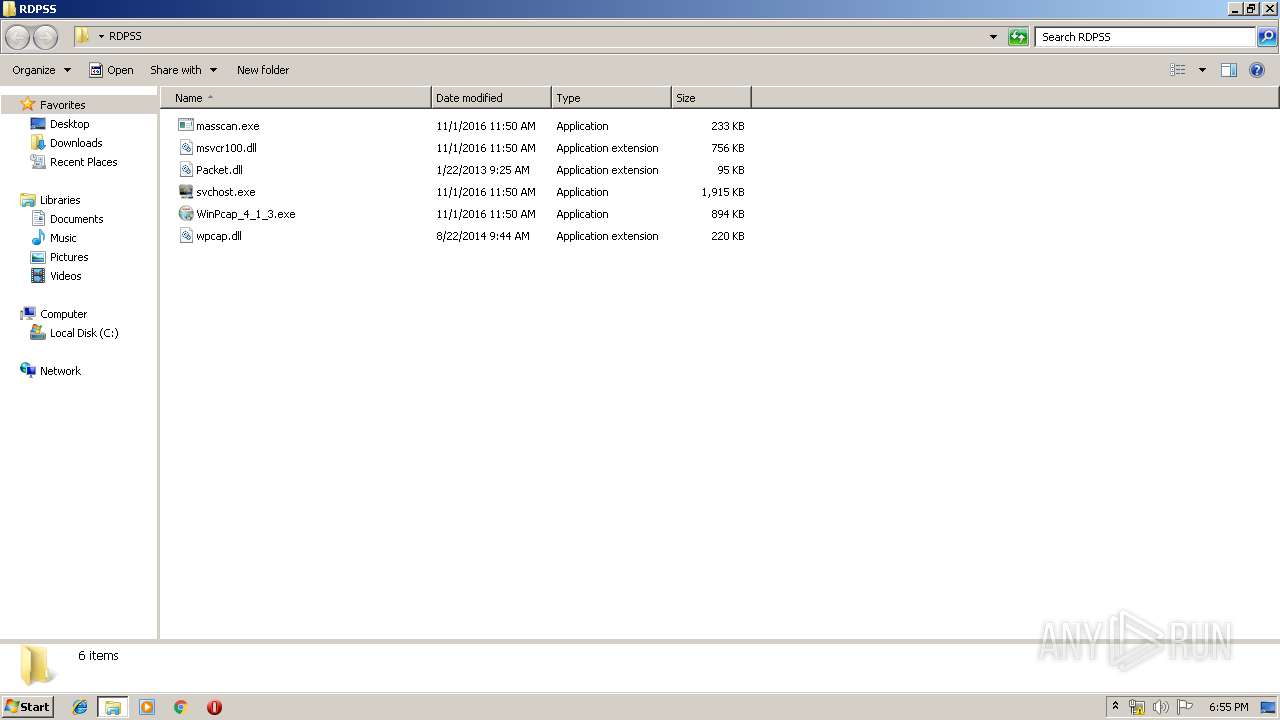Click the Open toolbar button
Image resolution: width=1280 pixels, height=720 pixels.
[x=111, y=70]
